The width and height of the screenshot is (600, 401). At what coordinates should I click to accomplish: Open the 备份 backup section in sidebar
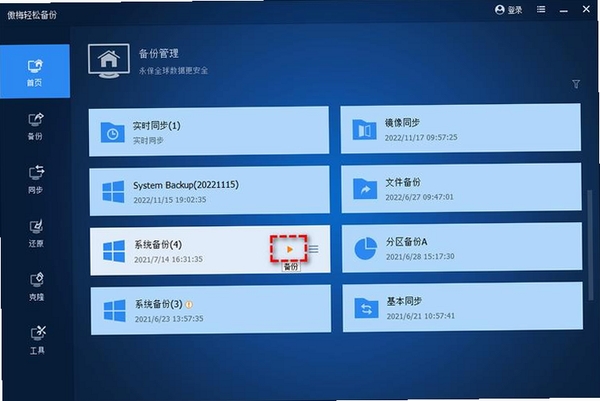click(36, 126)
